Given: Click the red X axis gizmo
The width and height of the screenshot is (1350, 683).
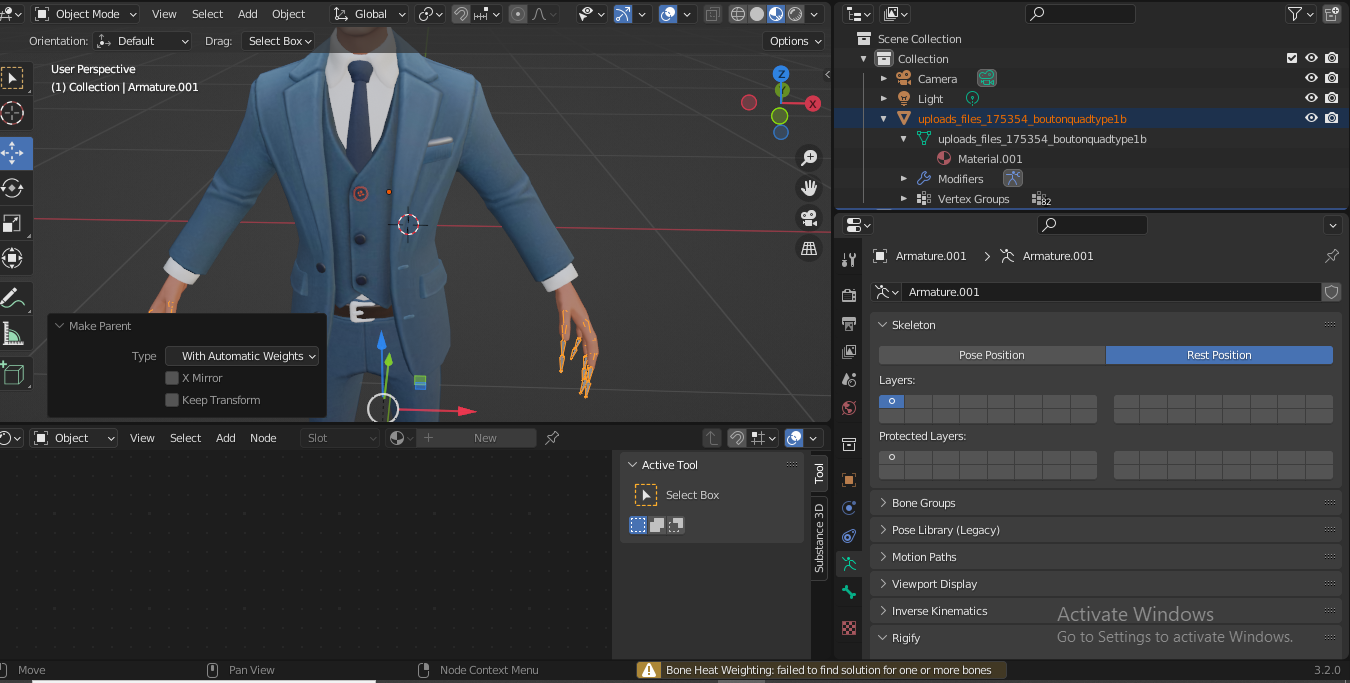Looking at the screenshot, I should pos(813,103).
